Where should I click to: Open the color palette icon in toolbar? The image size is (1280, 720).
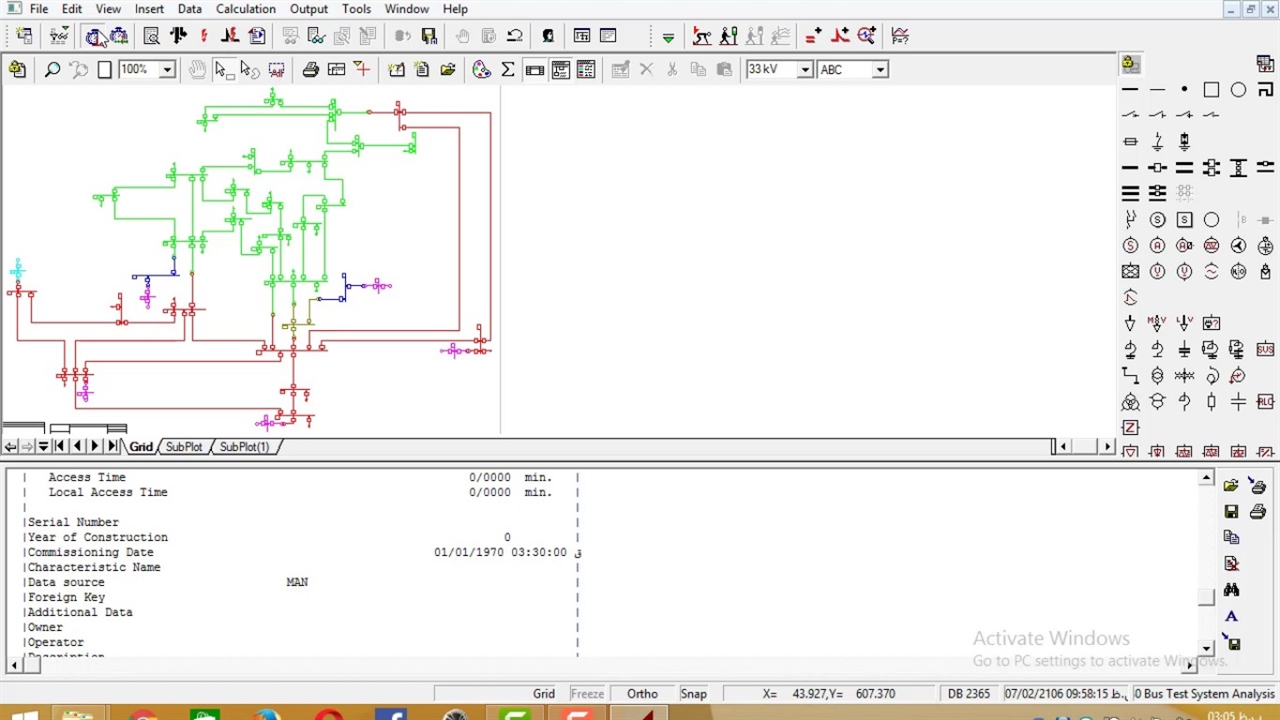(x=481, y=69)
